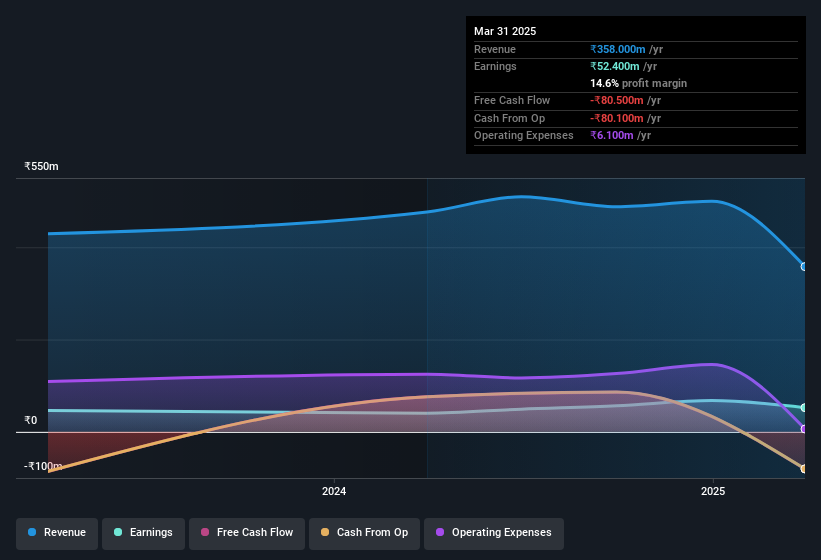Click the 14.6% profit margin text

[x=638, y=83]
